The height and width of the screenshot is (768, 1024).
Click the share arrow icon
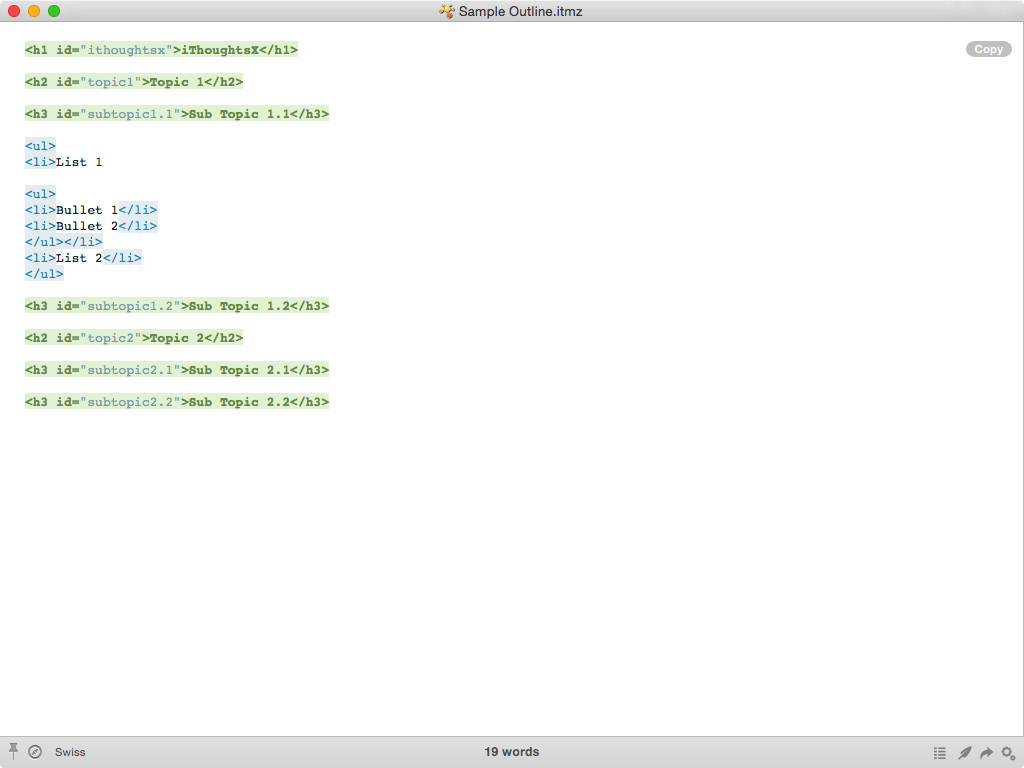point(986,752)
